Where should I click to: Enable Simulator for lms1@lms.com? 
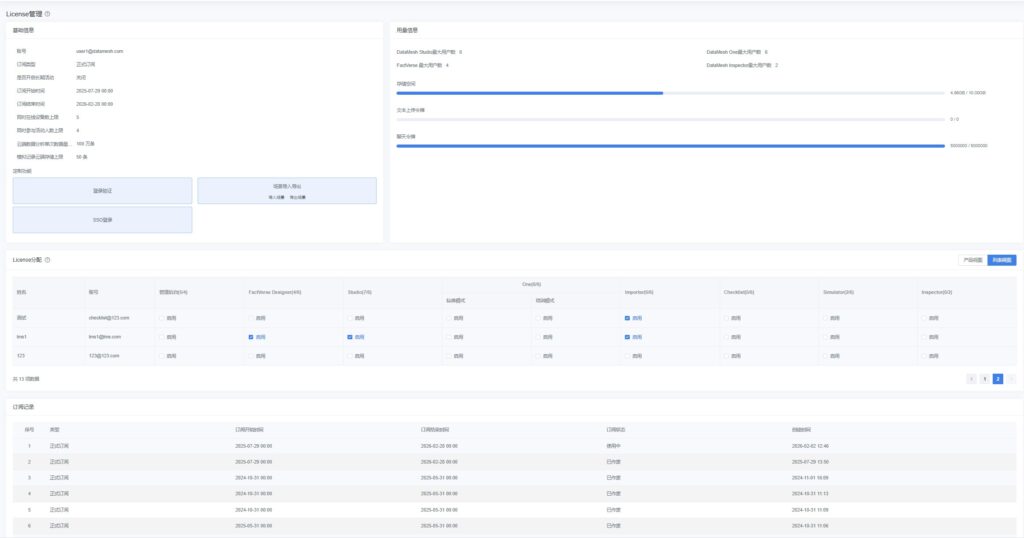(825, 337)
